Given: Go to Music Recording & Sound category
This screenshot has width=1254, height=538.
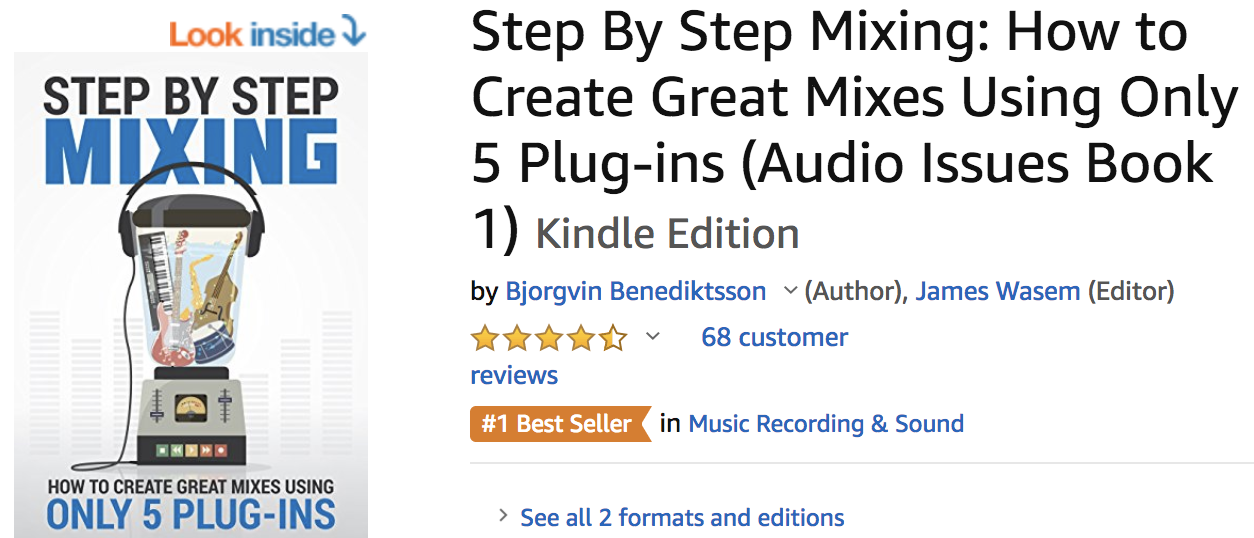Looking at the screenshot, I should 826,424.
